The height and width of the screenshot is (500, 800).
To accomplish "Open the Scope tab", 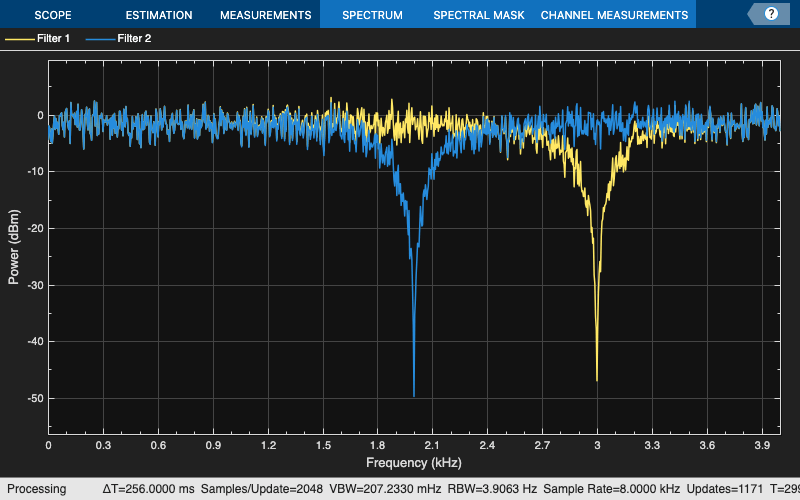I will (53, 15).
